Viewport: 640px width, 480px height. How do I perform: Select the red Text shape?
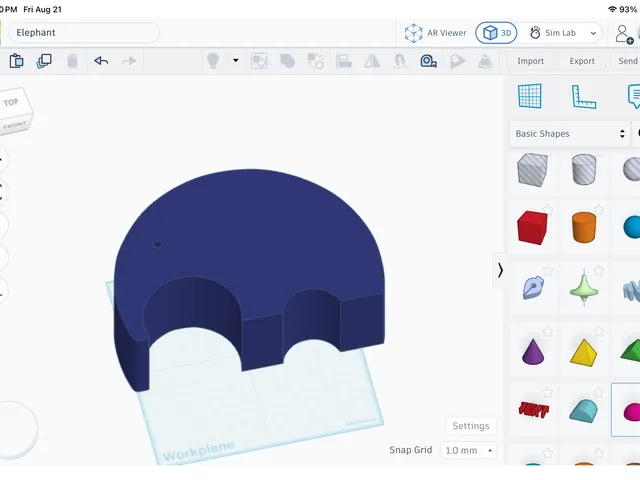click(x=533, y=409)
